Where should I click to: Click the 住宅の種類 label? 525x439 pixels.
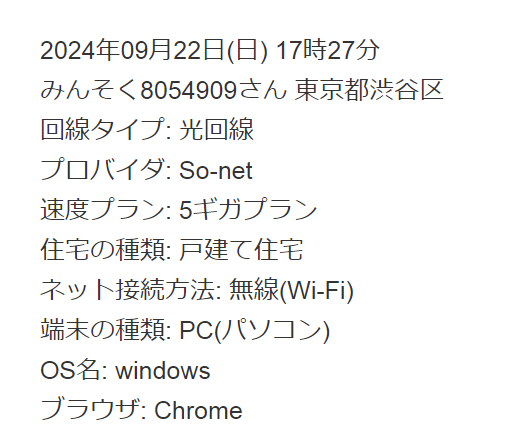point(102,249)
